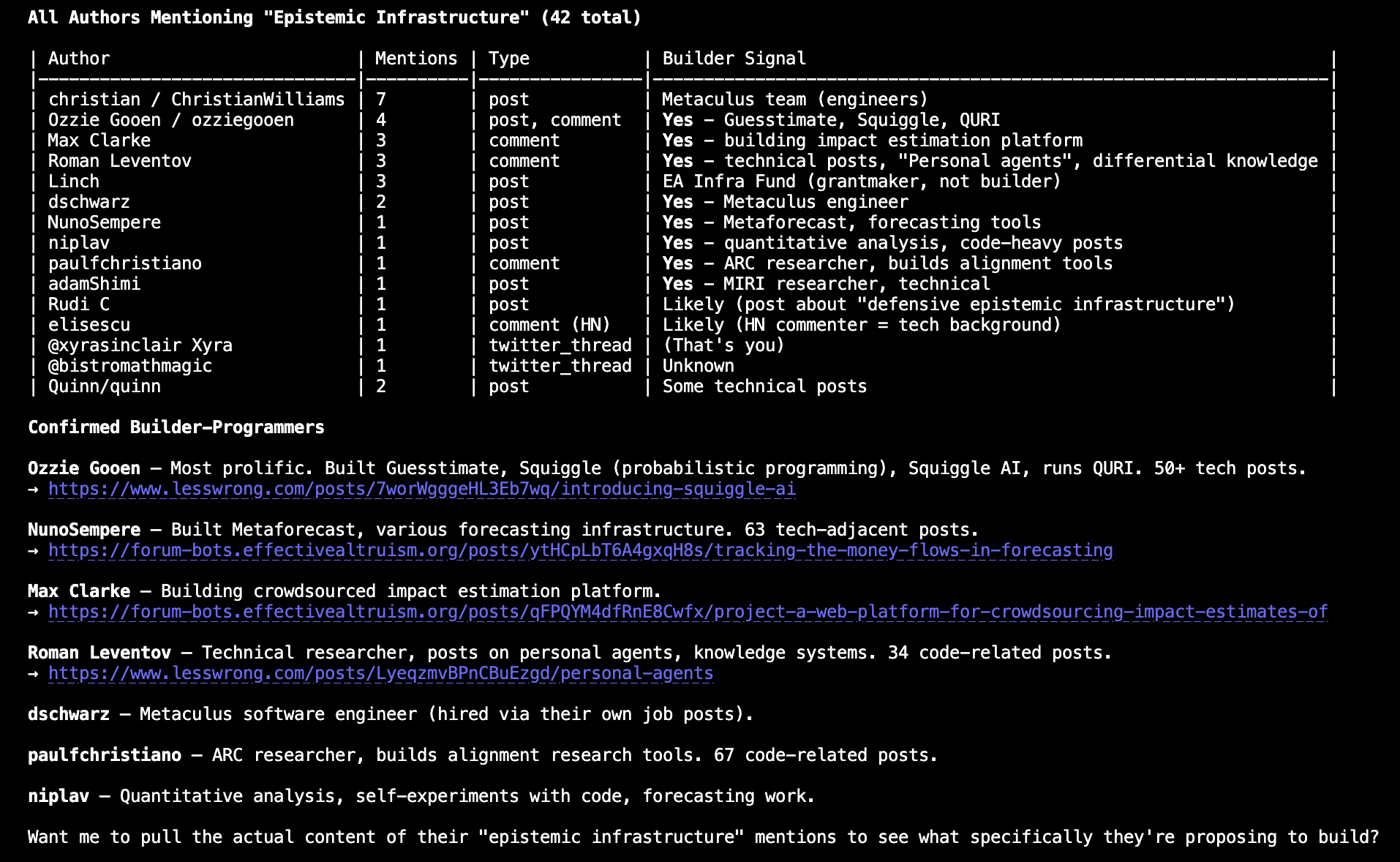Viewport: 1400px width, 862px height.
Task: Open the crowdsourcing-impact-estimates project link
Action: [688, 612]
